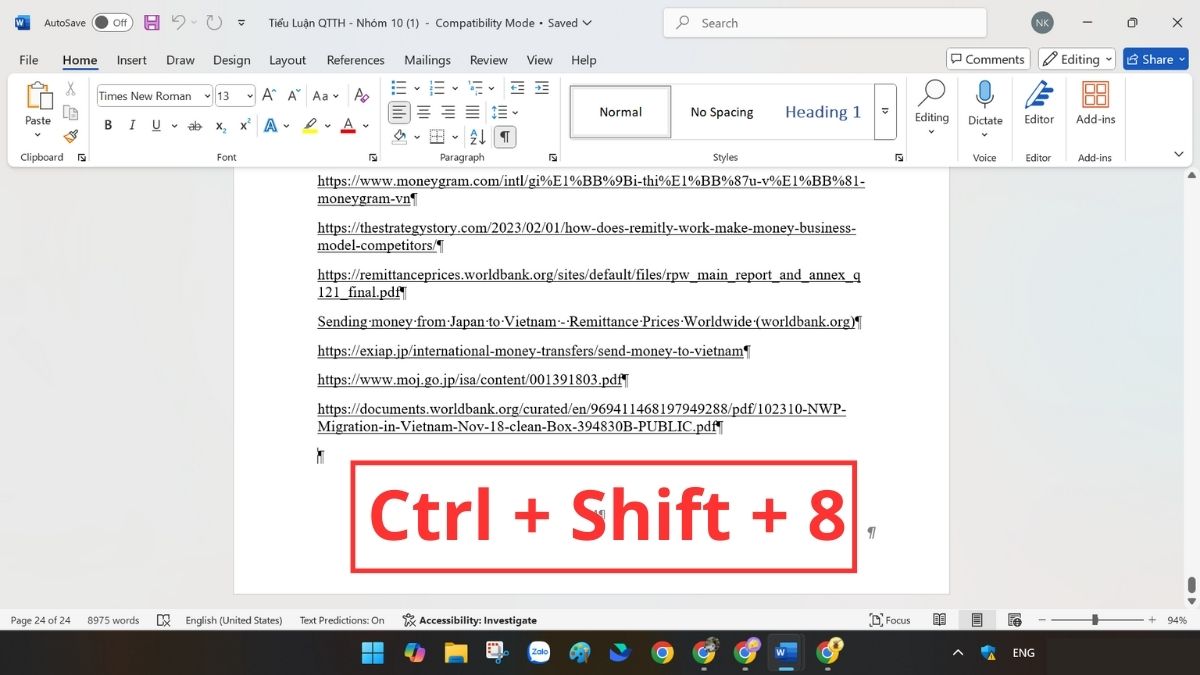Click the zoom slider handle
The width and height of the screenshot is (1200, 675).
1095,620
